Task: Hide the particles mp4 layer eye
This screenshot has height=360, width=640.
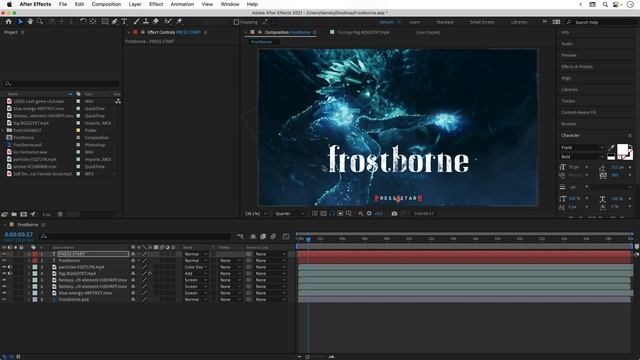Action: [4, 267]
